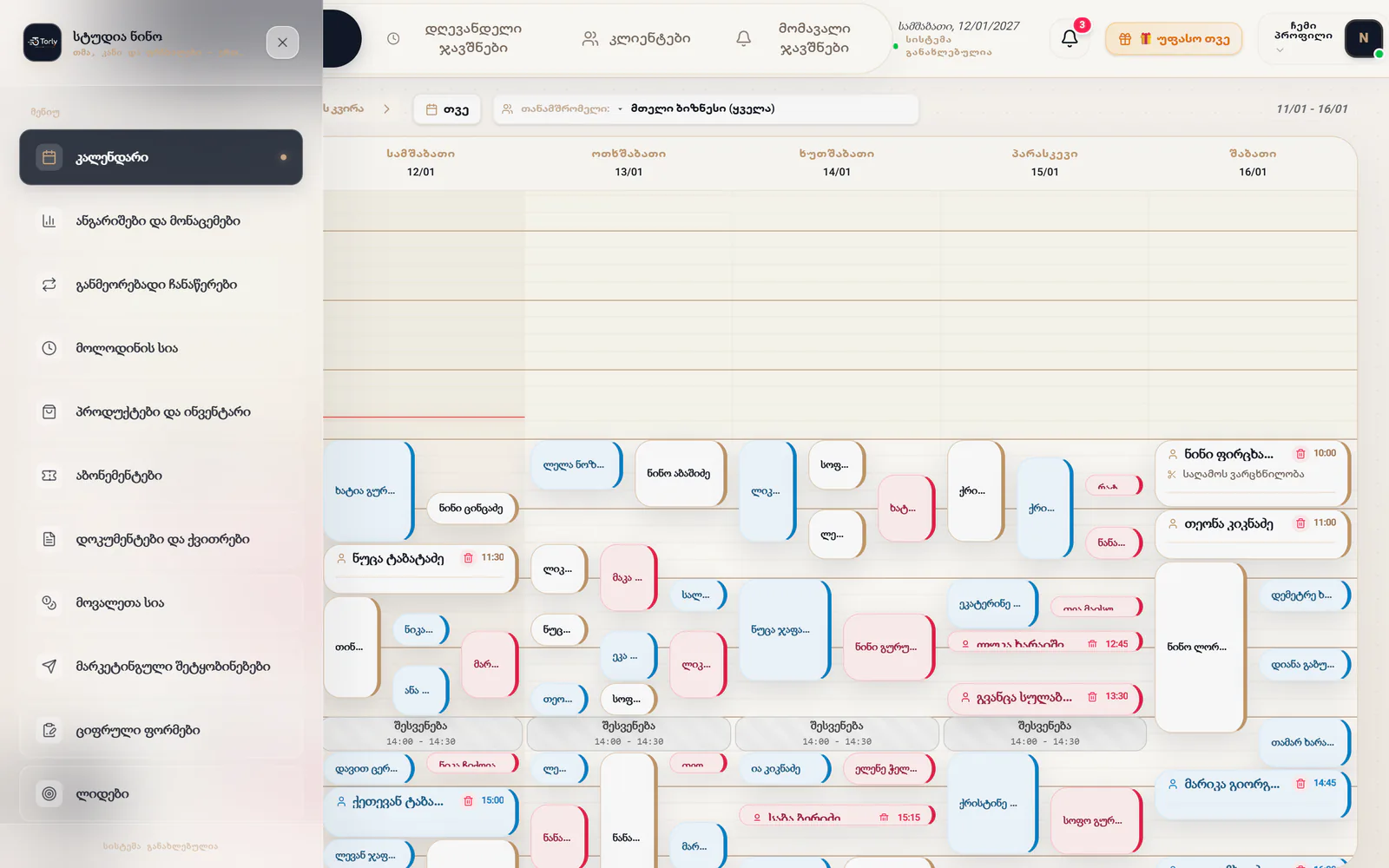Click the document icon for დოკუმენტები და ქვითრები

[x=49, y=539]
